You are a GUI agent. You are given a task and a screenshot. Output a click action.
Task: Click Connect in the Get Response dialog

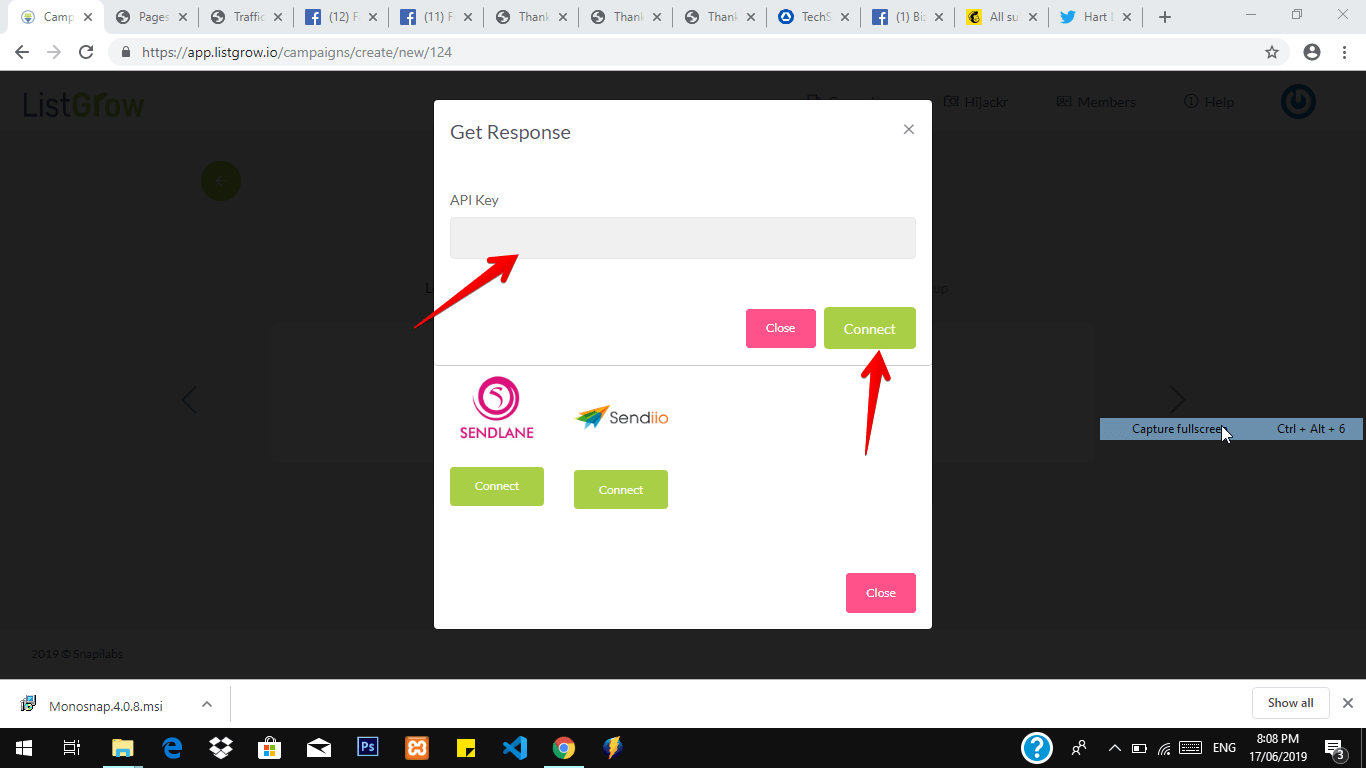(x=869, y=328)
